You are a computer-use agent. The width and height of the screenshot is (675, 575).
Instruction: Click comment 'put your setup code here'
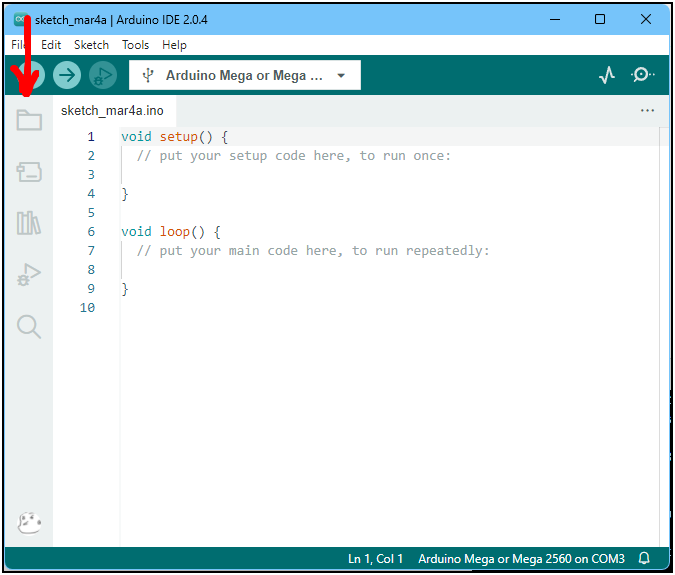click(x=293, y=156)
